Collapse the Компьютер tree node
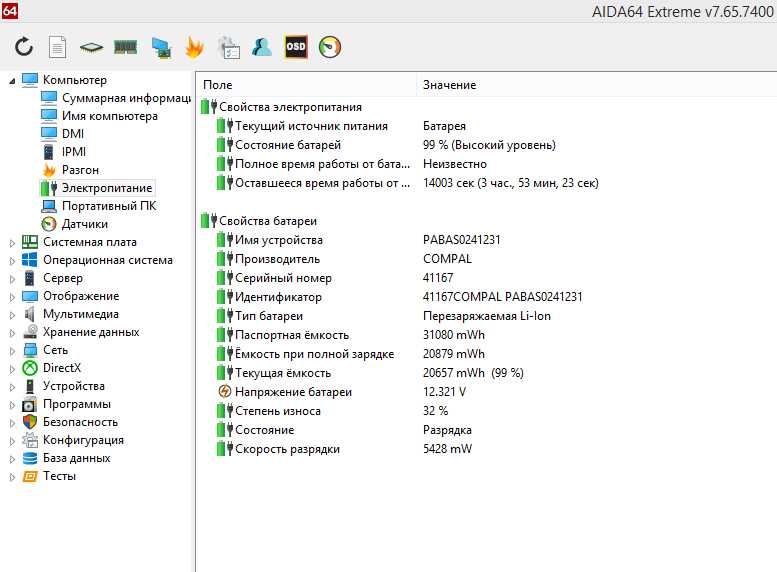Screen dimensions: 777x572 (x=12, y=80)
